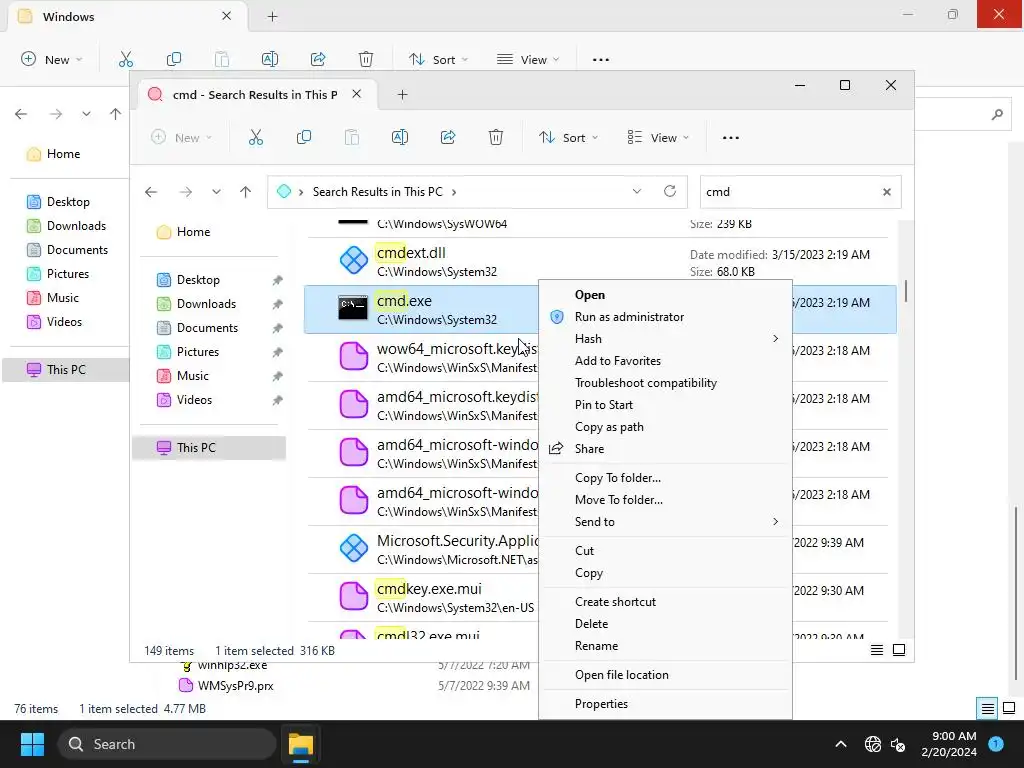Open recent locations chevron in the search window navigation

(x=216, y=192)
